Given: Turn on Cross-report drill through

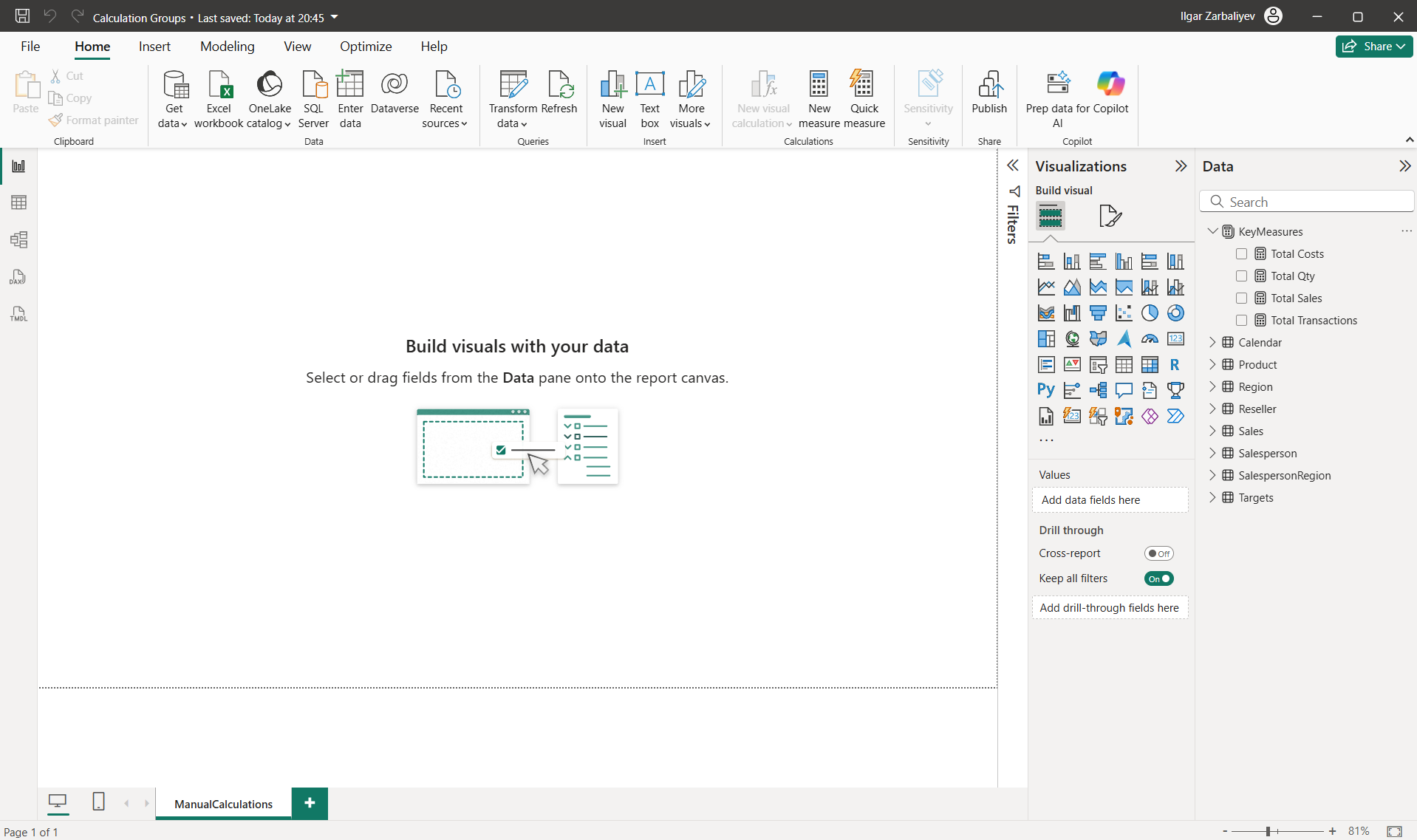Looking at the screenshot, I should point(1158,553).
